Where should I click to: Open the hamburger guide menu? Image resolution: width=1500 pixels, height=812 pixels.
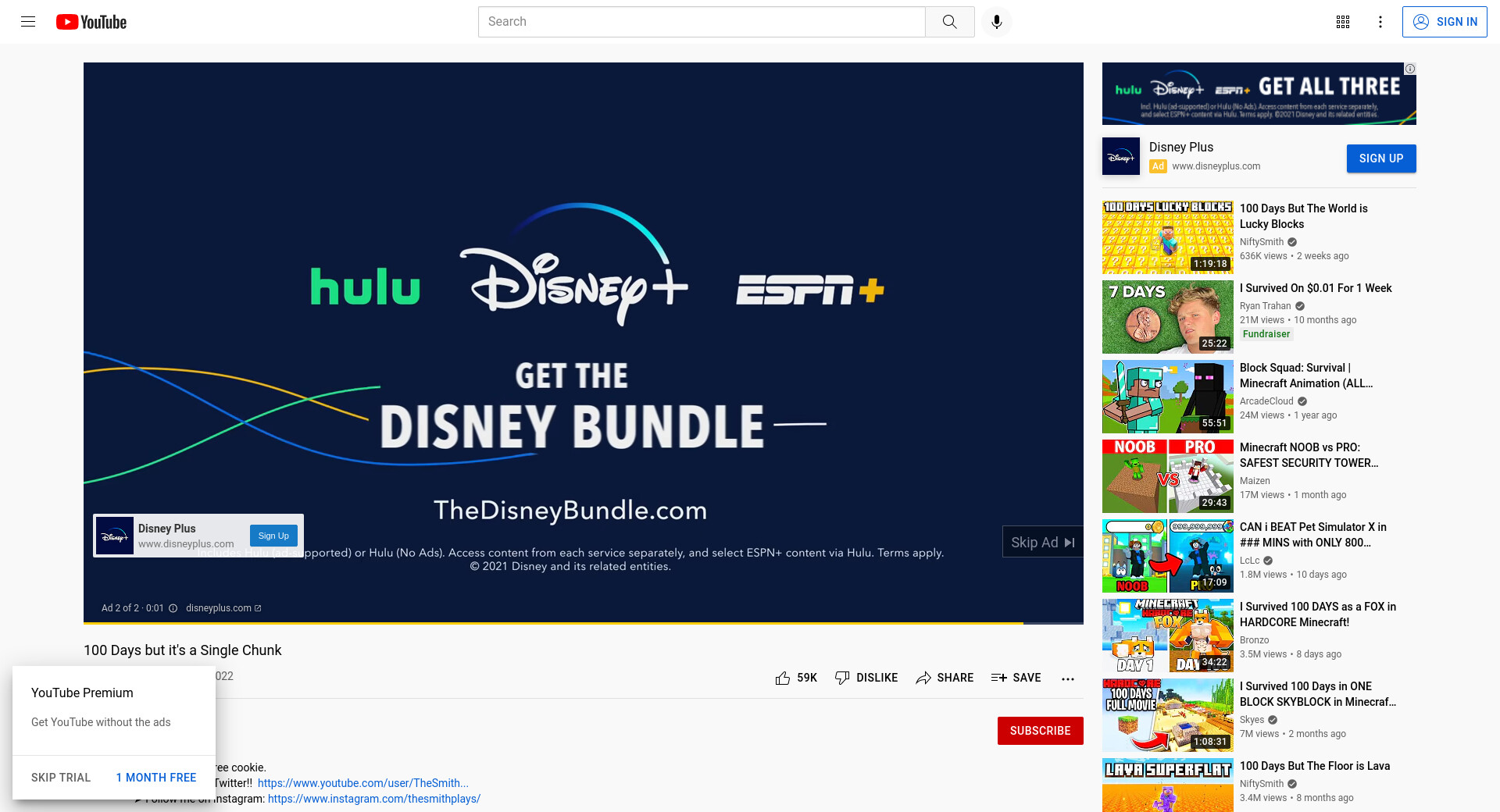(x=28, y=22)
